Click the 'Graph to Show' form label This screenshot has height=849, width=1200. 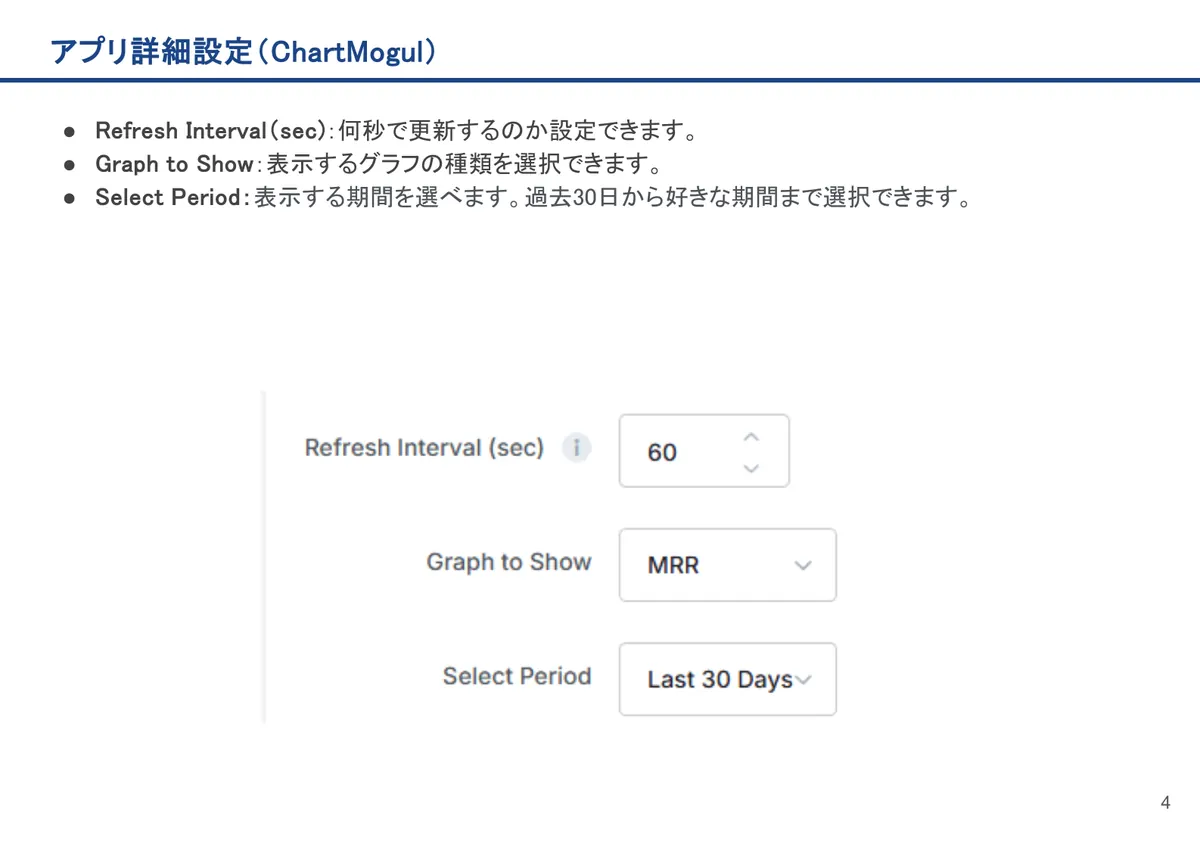coord(509,562)
